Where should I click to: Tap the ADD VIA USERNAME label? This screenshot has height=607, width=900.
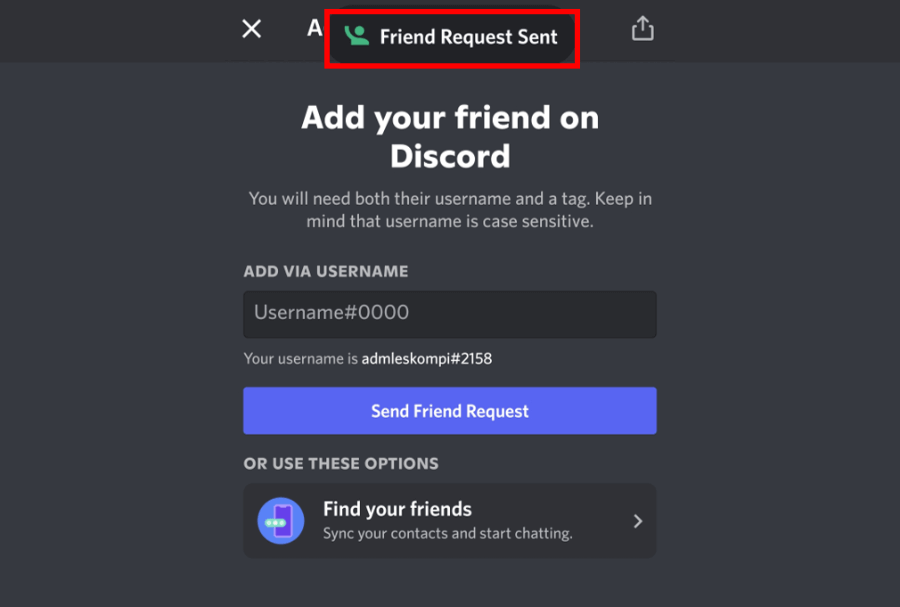[325, 271]
